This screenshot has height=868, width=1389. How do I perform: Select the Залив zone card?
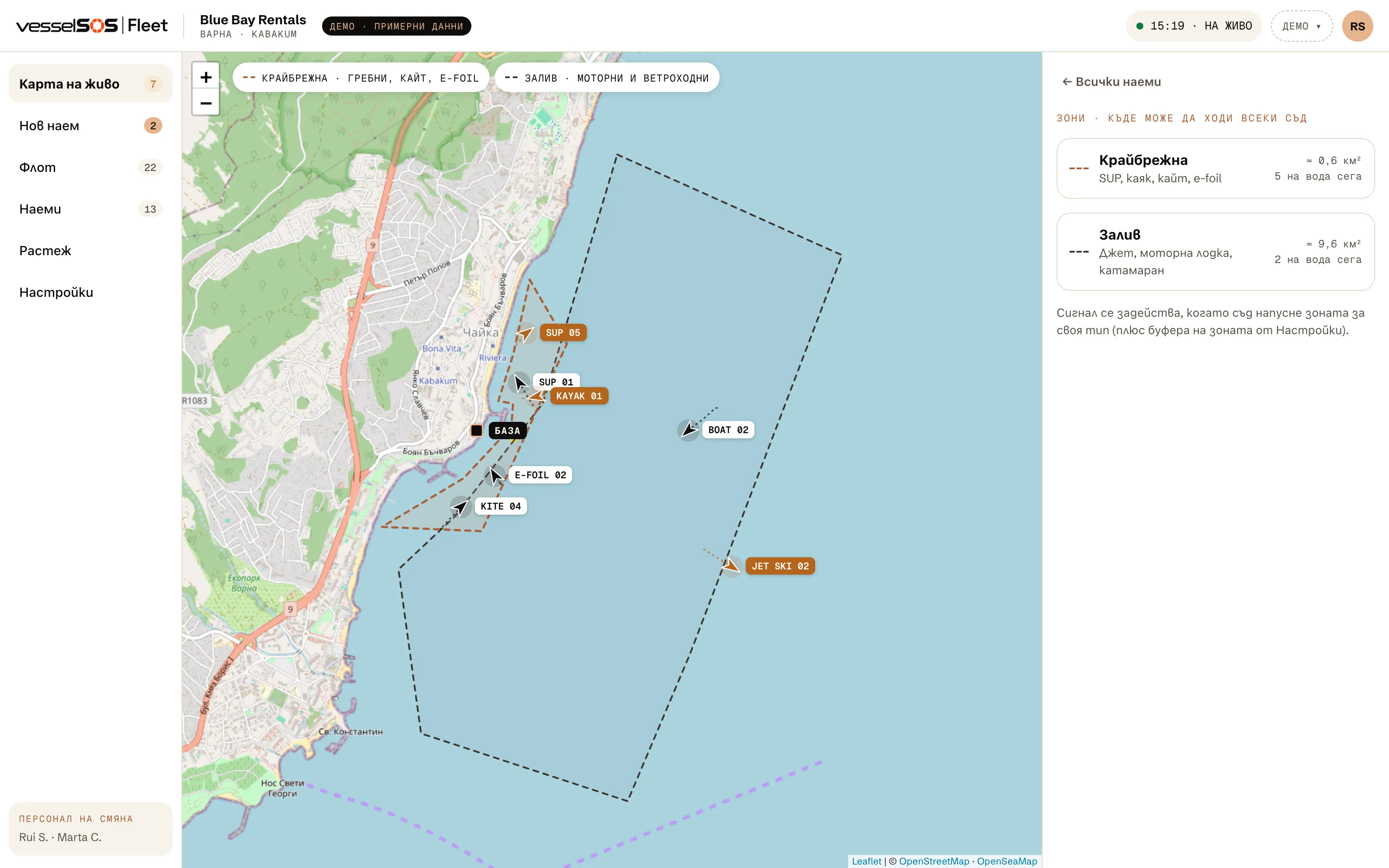1215,252
